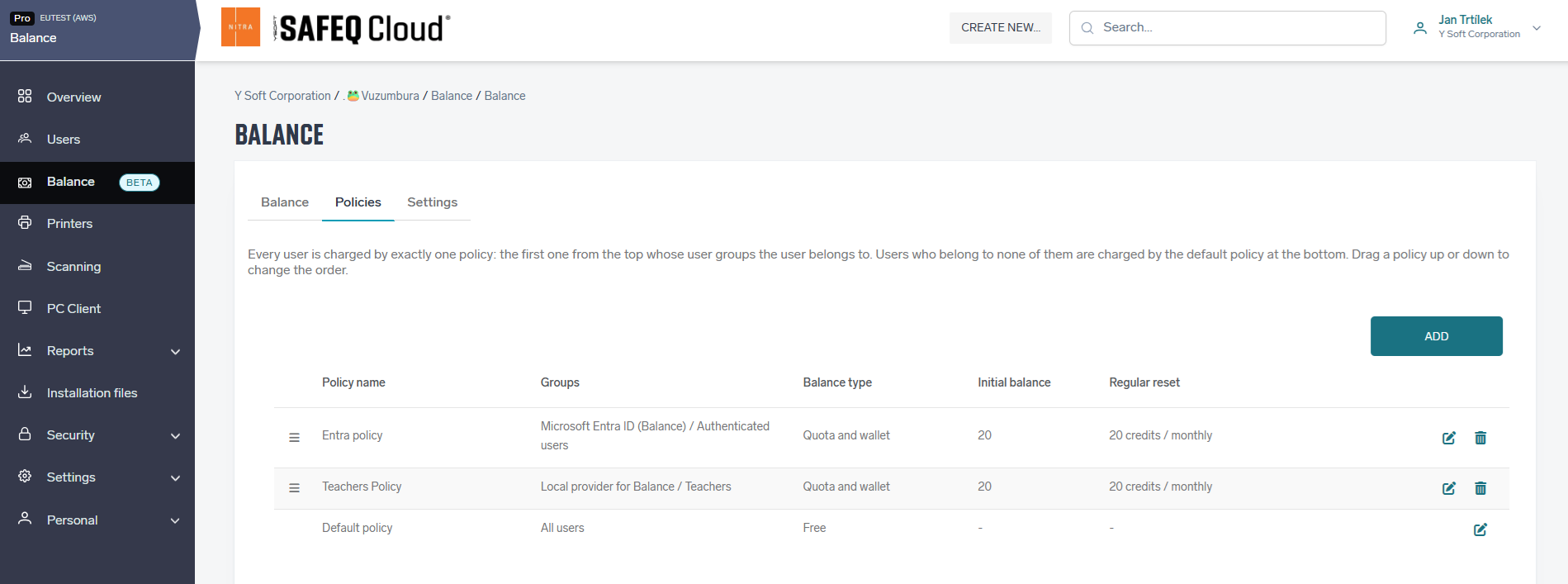The image size is (1568, 584).
Task: Open Vuzumbura breadcrumb link
Action: (383, 96)
